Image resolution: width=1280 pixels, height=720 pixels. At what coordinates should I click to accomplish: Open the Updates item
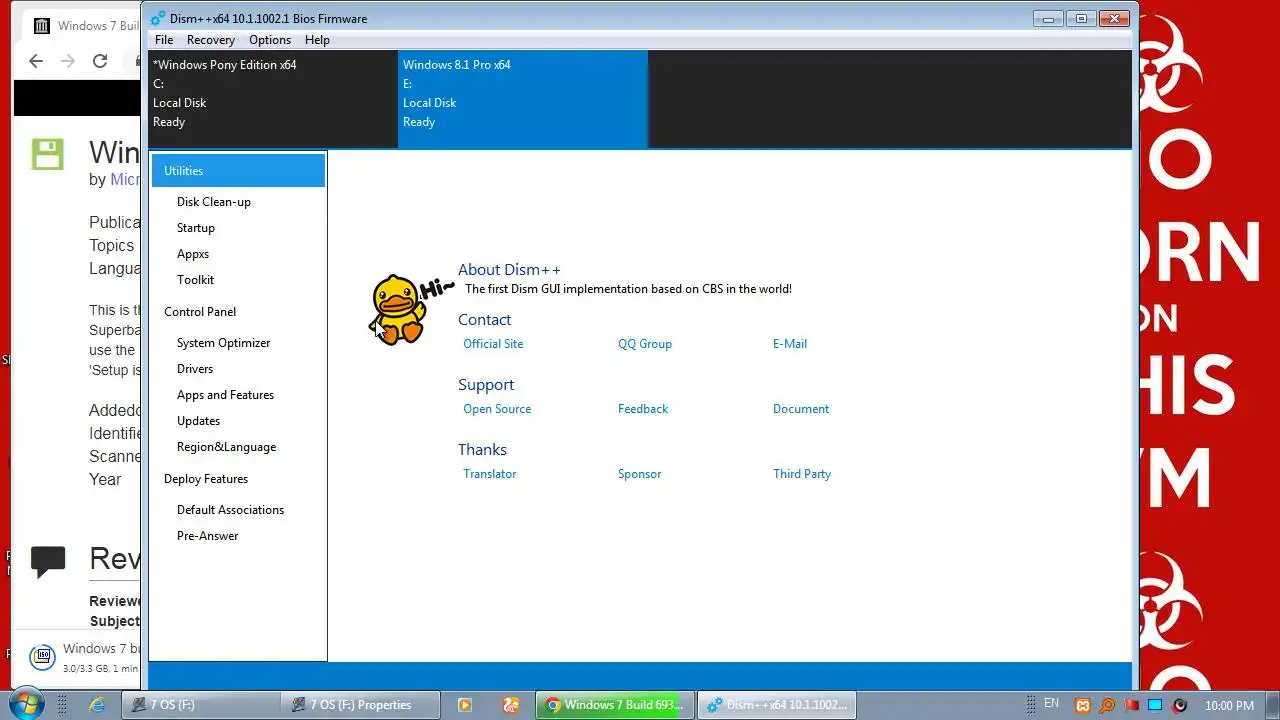198,421
